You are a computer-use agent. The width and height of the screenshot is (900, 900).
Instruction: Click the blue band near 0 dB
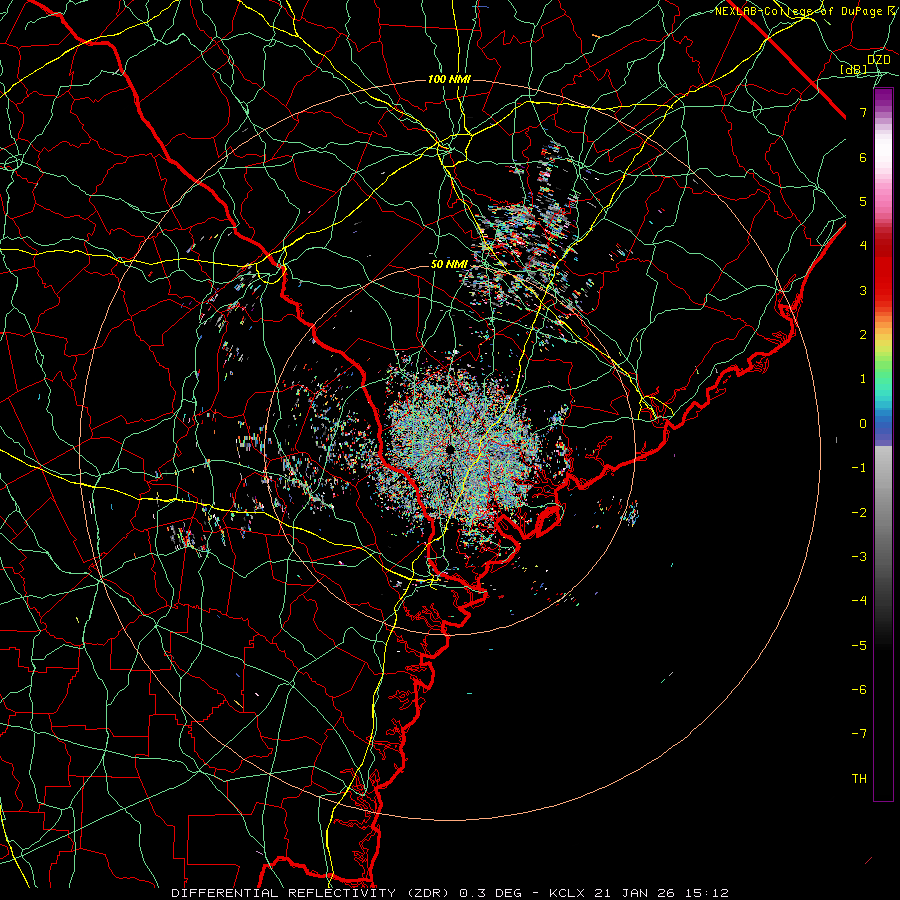coord(883,425)
